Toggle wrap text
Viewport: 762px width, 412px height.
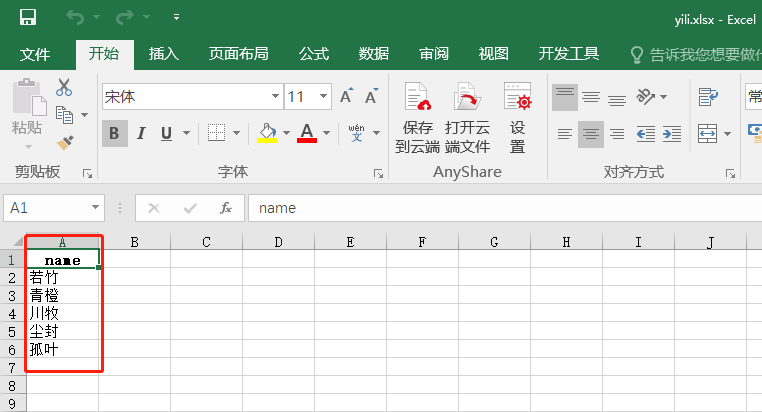coord(708,97)
